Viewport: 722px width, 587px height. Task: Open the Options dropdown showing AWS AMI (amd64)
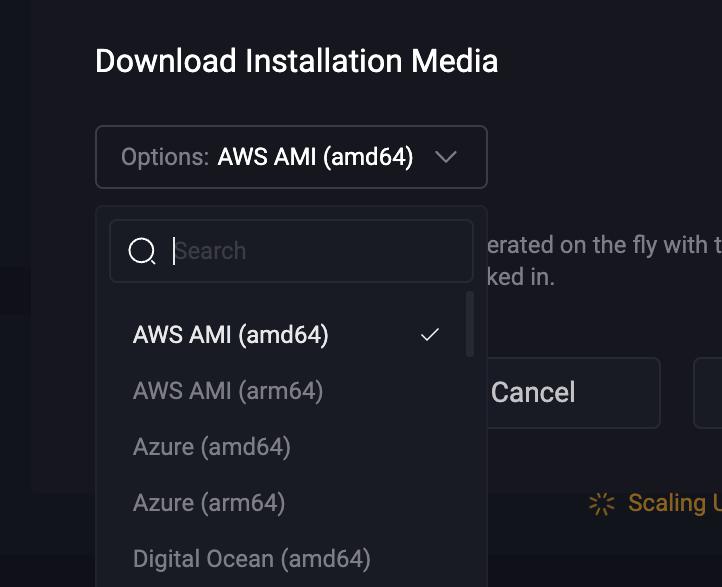pyautogui.click(x=291, y=157)
